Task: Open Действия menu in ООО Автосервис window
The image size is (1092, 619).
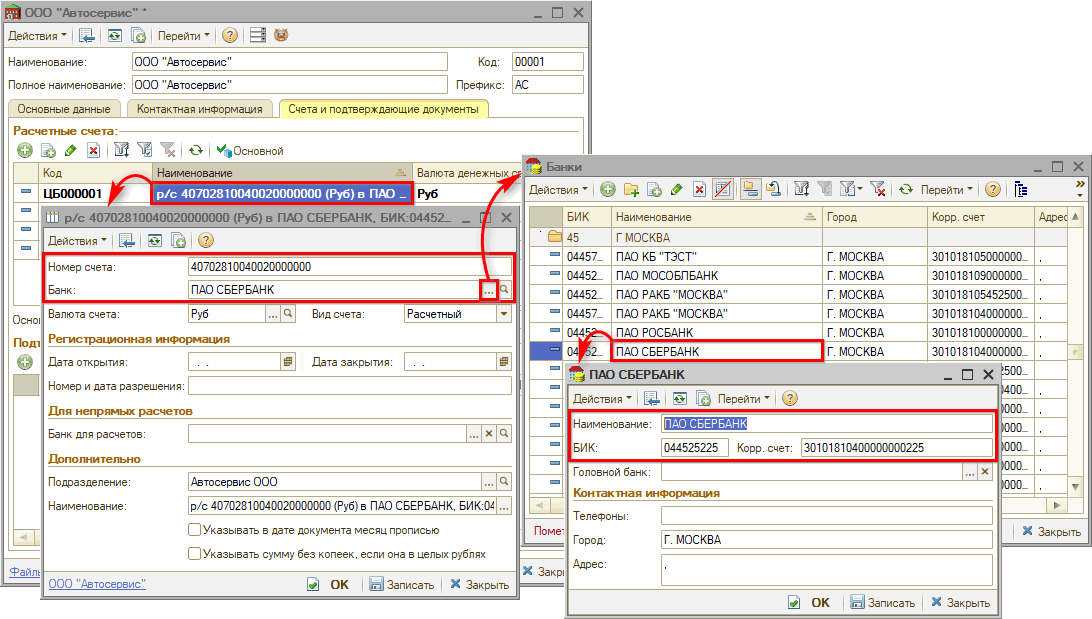Action: point(38,36)
